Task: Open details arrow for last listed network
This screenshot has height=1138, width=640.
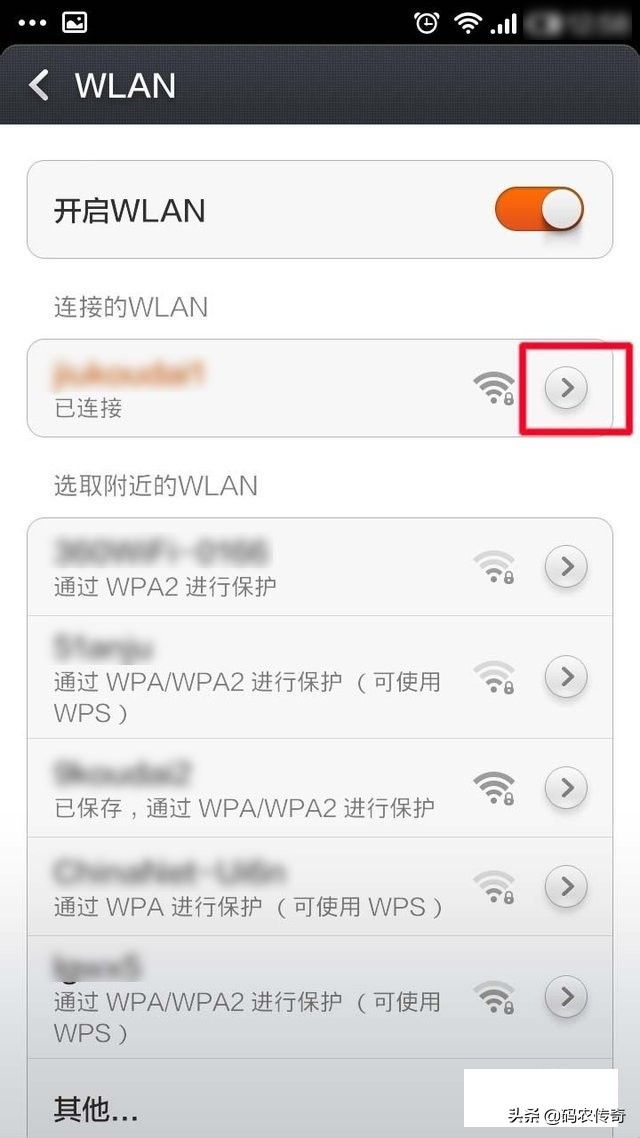Action: (x=565, y=997)
